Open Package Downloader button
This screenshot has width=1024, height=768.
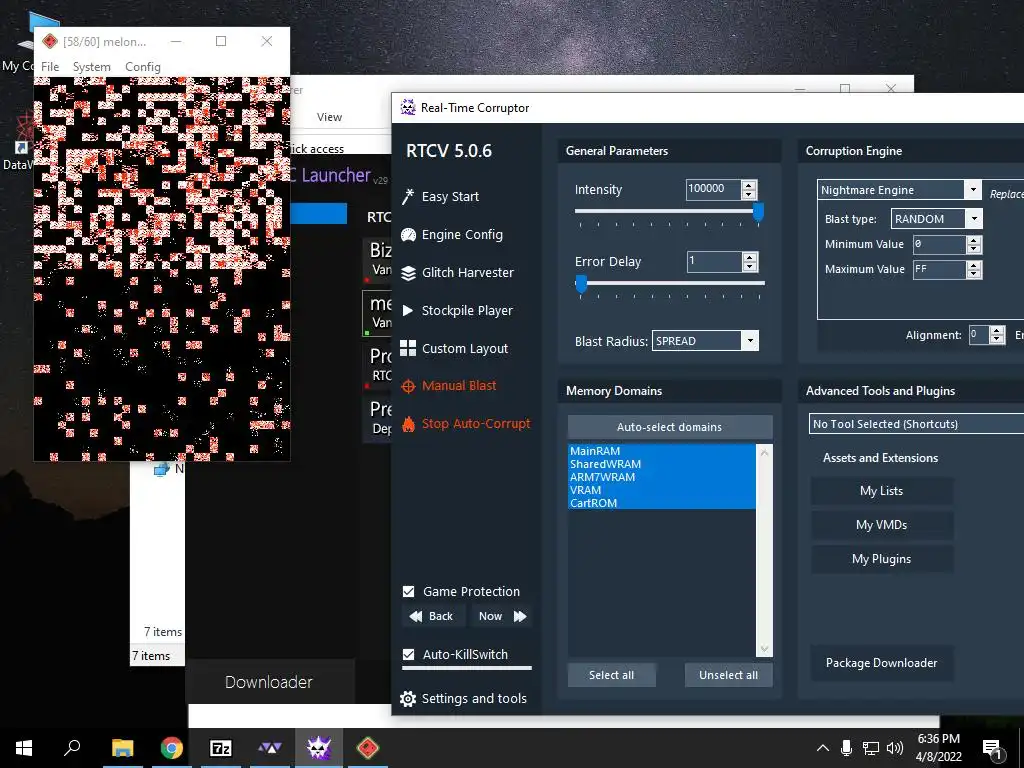pyautogui.click(x=882, y=663)
